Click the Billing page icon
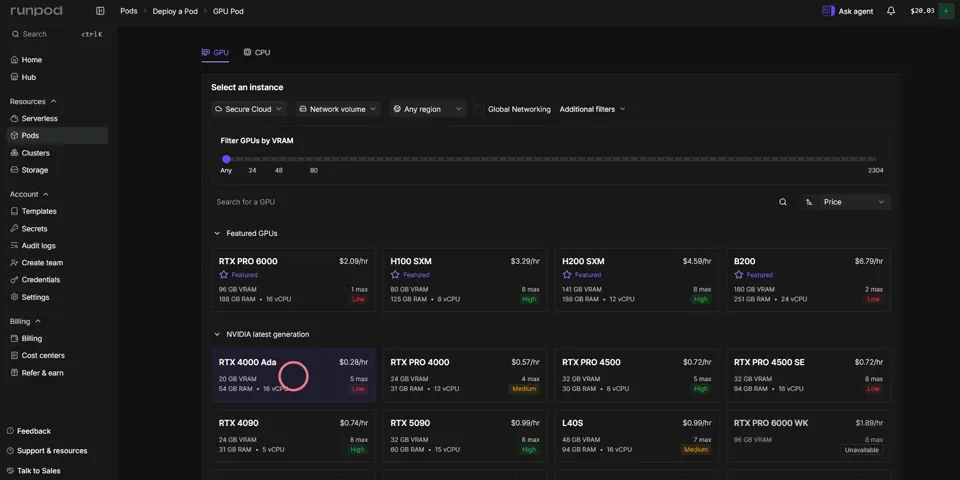The image size is (960, 480). click(x=15, y=339)
